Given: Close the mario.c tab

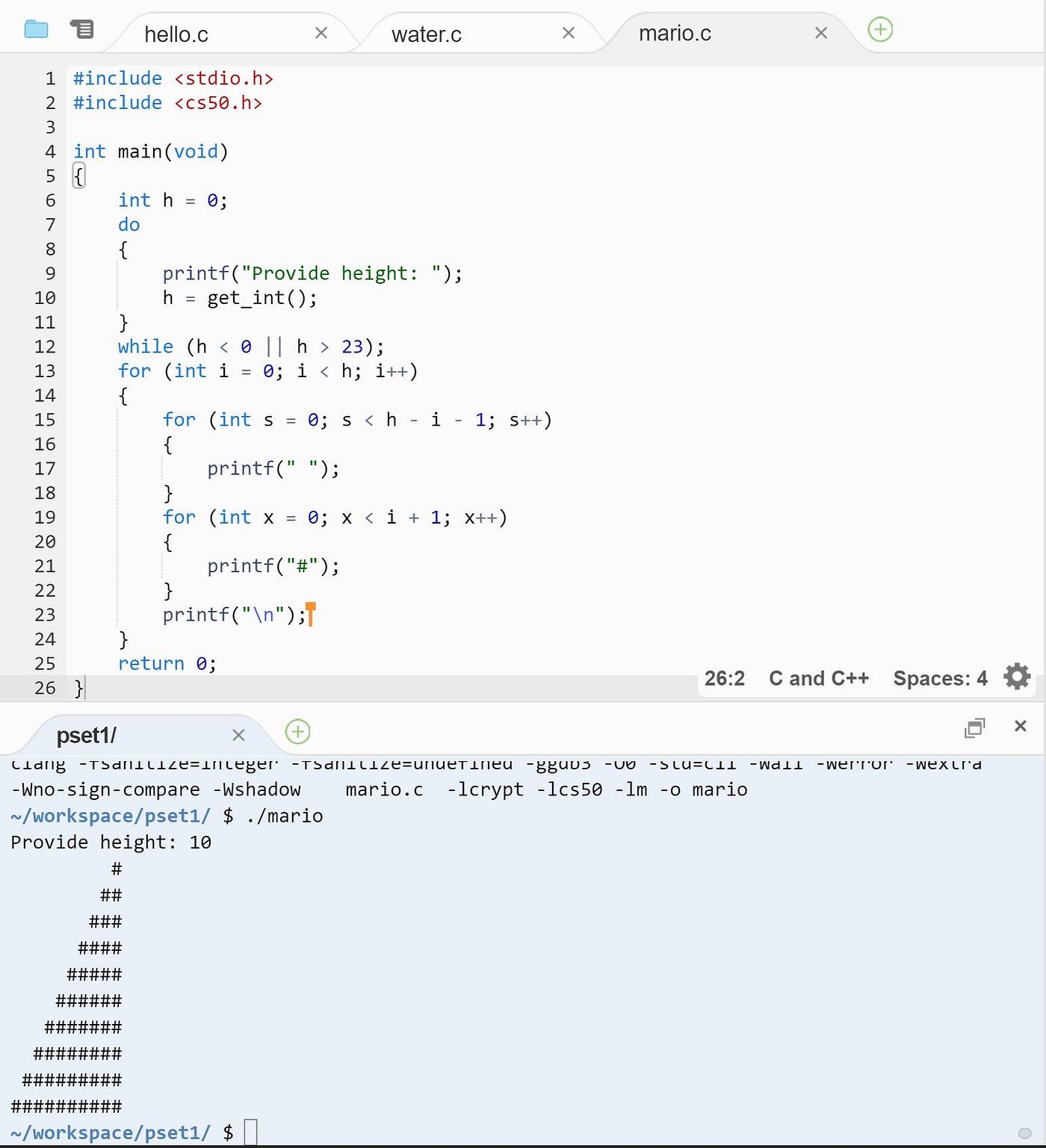Looking at the screenshot, I should click(x=821, y=33).
